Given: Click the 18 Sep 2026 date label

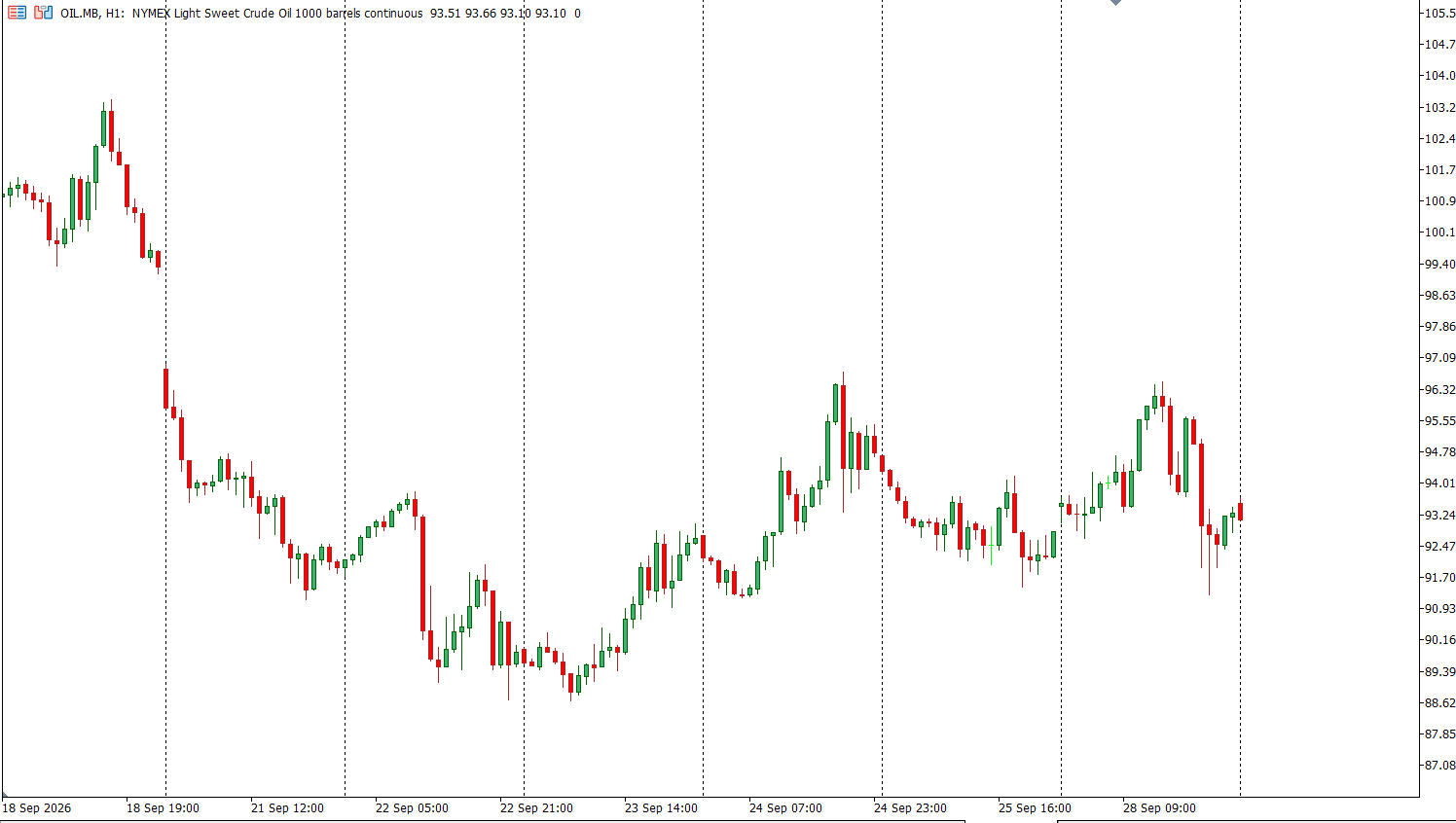Looking at the screenshot, I should pyautogui.click(x=37, y=808).
